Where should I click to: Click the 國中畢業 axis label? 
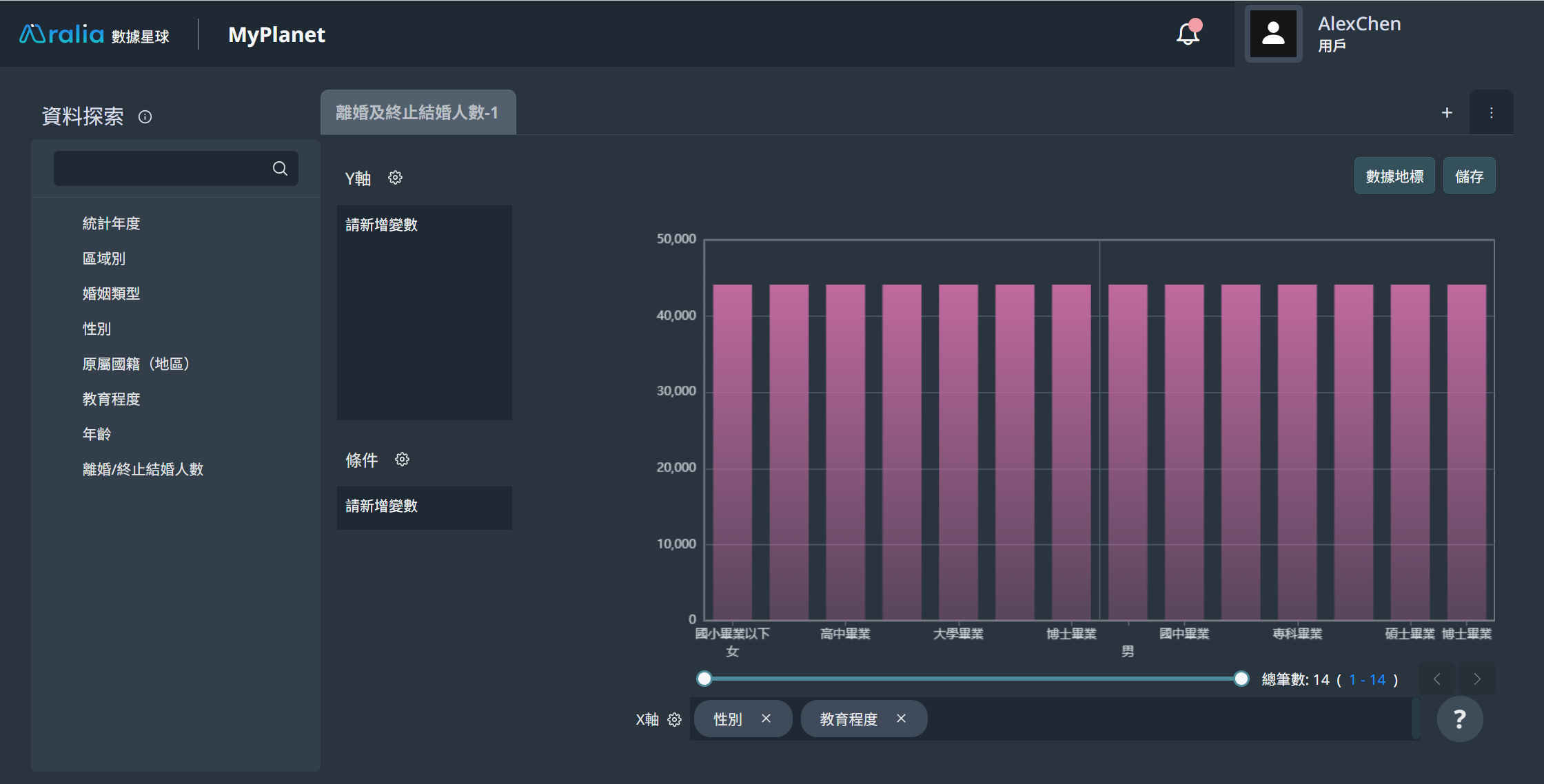pos(1184,634)
